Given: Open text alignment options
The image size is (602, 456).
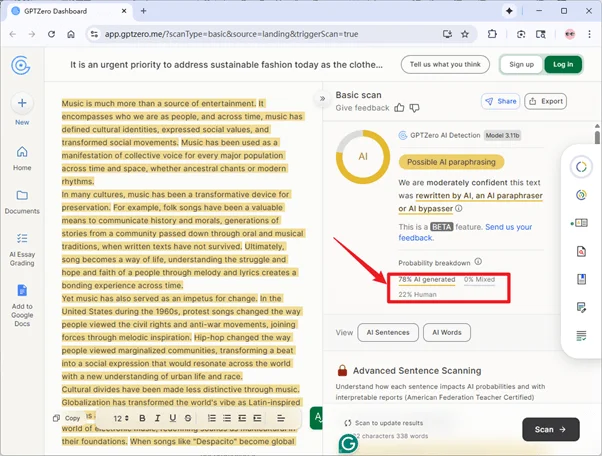Looking at the screenshot, I should [x=281, y=418].
